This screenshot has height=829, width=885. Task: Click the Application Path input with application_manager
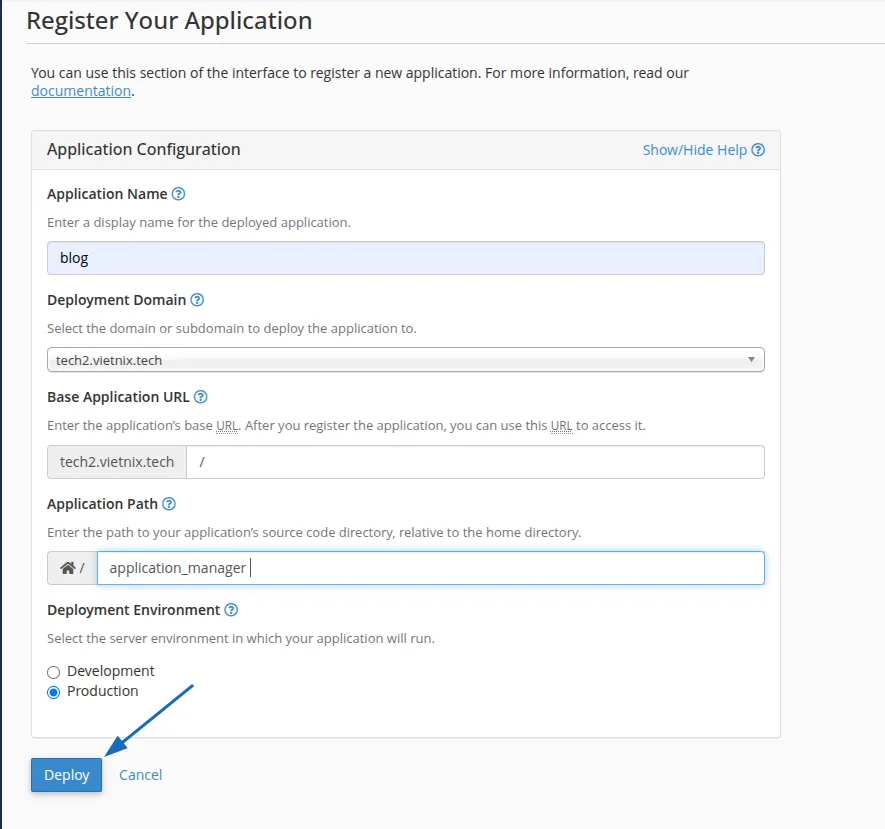click(430, 568)
